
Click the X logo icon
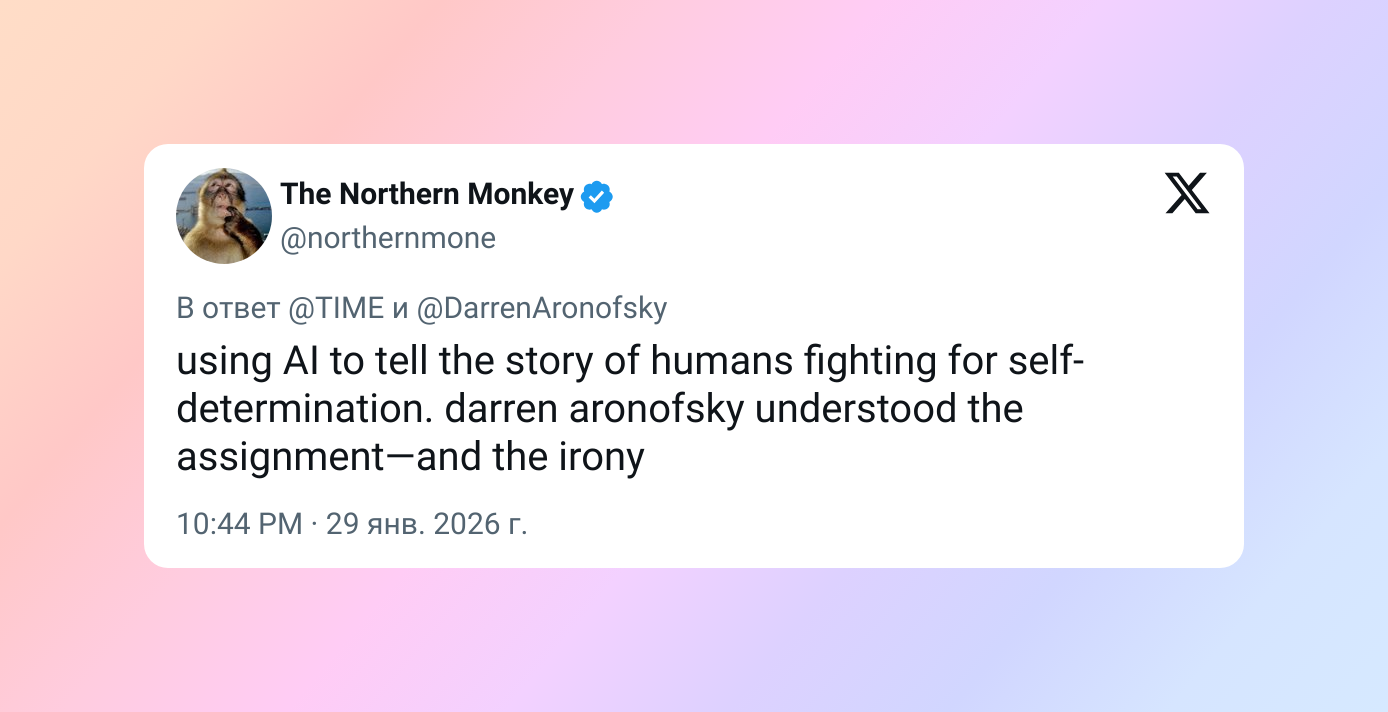(1187, 193)
